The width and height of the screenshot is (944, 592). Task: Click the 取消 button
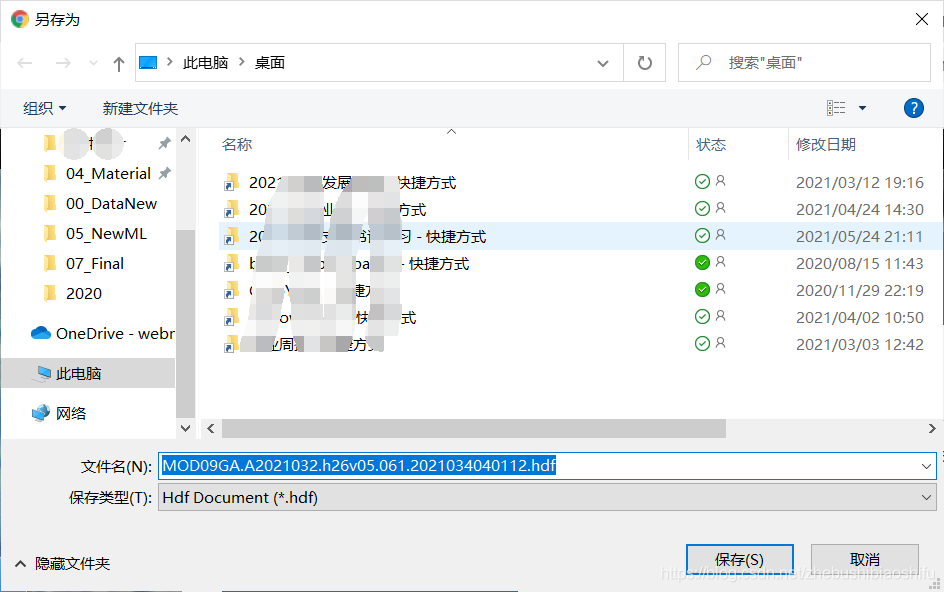coord(865,560)
